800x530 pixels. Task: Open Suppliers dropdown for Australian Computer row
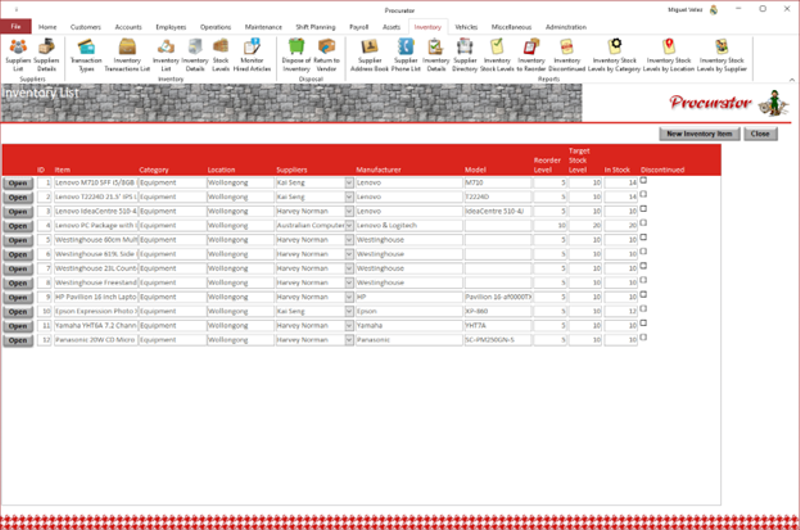tap(349, 226)
